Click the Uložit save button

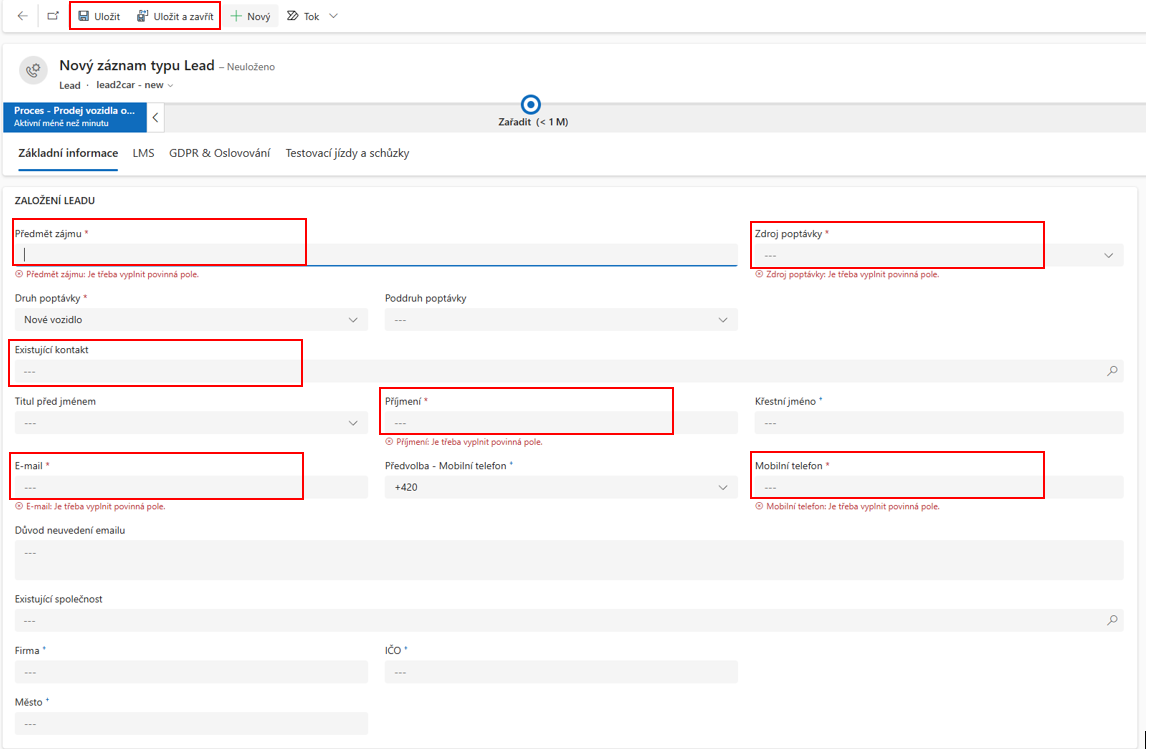point(99,16)
